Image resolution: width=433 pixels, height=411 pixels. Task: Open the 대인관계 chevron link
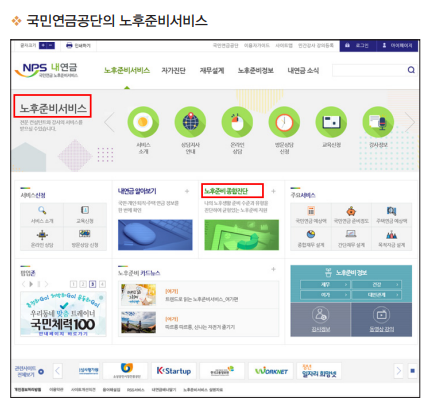pyautogui.click(x=377, y=295)
